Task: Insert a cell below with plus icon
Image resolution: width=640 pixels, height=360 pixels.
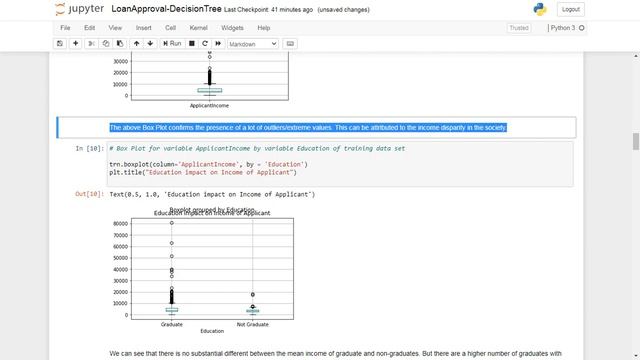Action: 76,43
